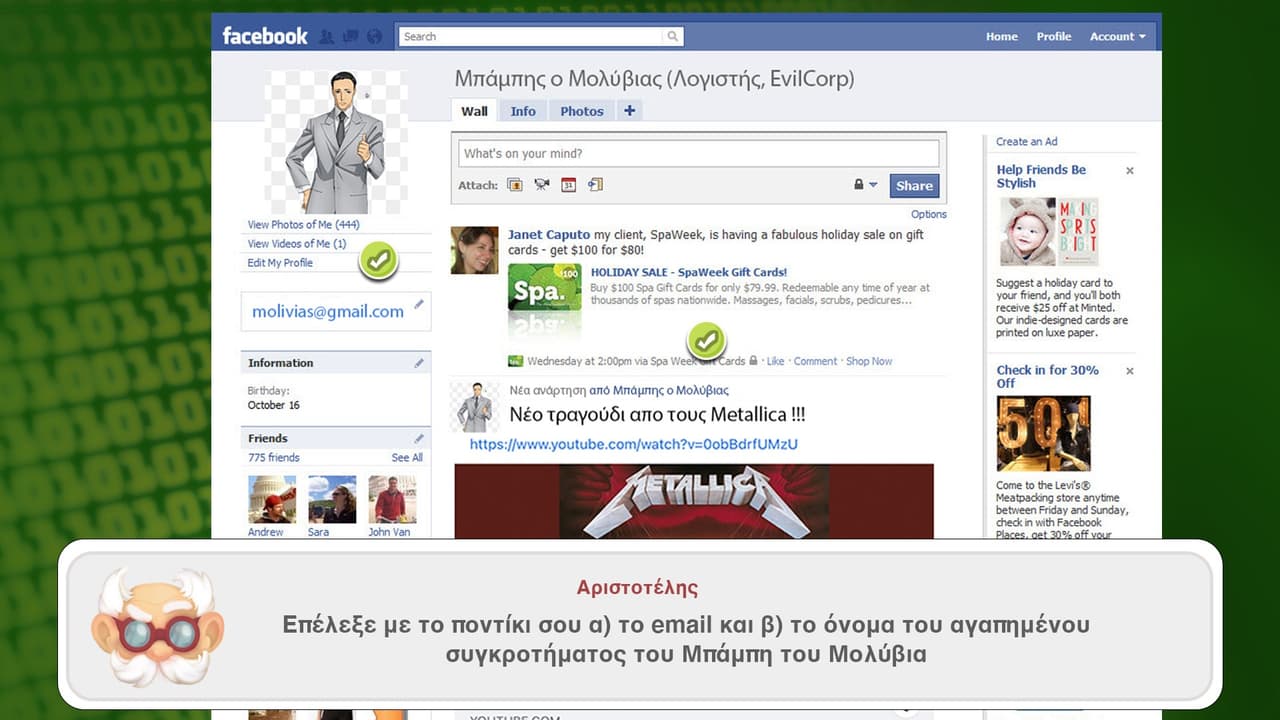Attach a link using the link icon
Image resolution: width=1280 pixels, height=720 pixels.
(x=595, y=185)
